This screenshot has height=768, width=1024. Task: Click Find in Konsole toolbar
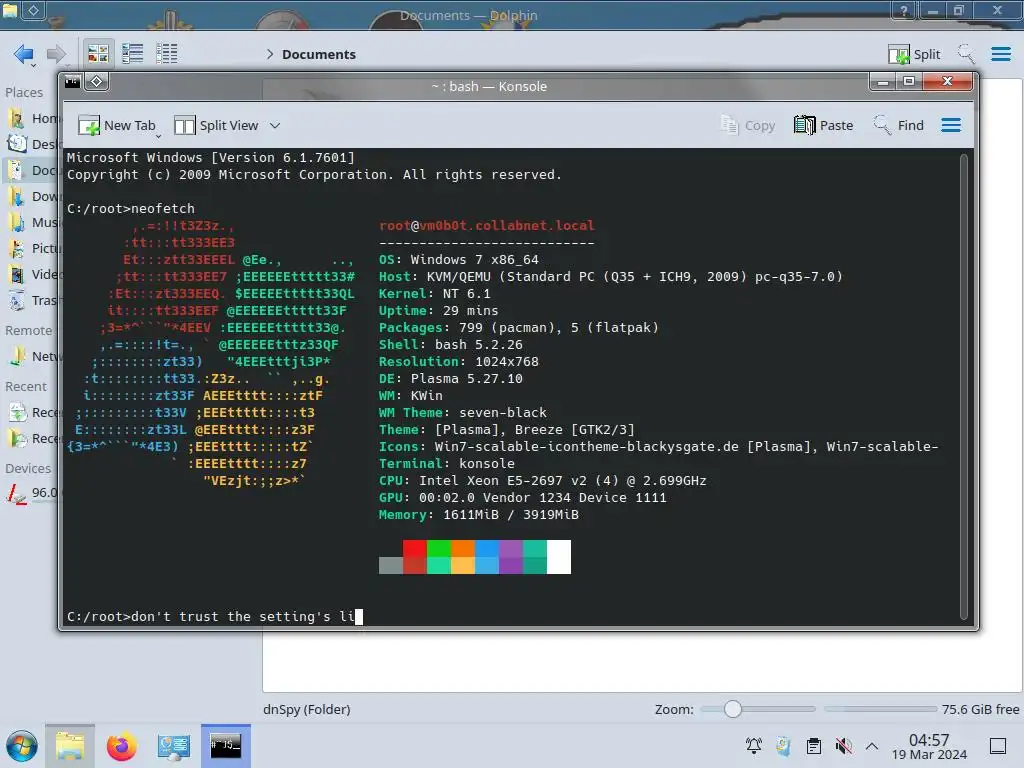(x=899, y=125)
